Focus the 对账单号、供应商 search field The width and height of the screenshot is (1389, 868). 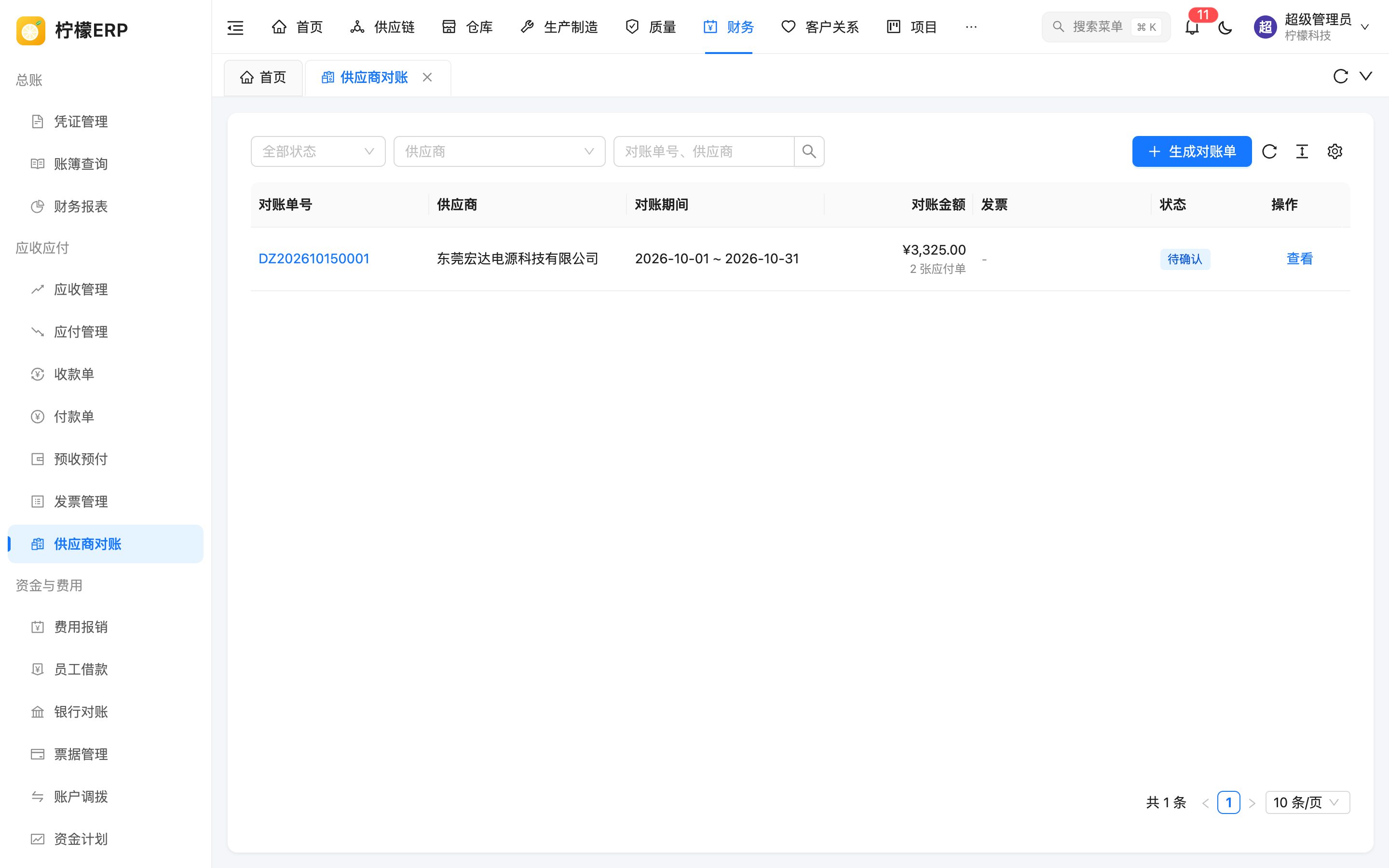704,151
